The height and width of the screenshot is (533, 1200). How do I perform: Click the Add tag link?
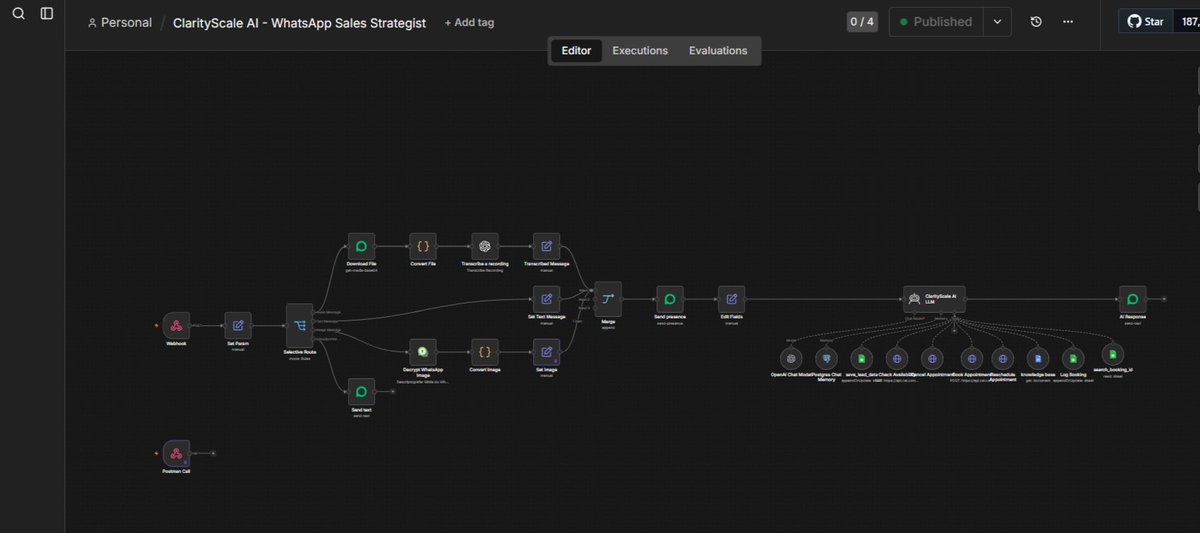click(x=469, y=22)
